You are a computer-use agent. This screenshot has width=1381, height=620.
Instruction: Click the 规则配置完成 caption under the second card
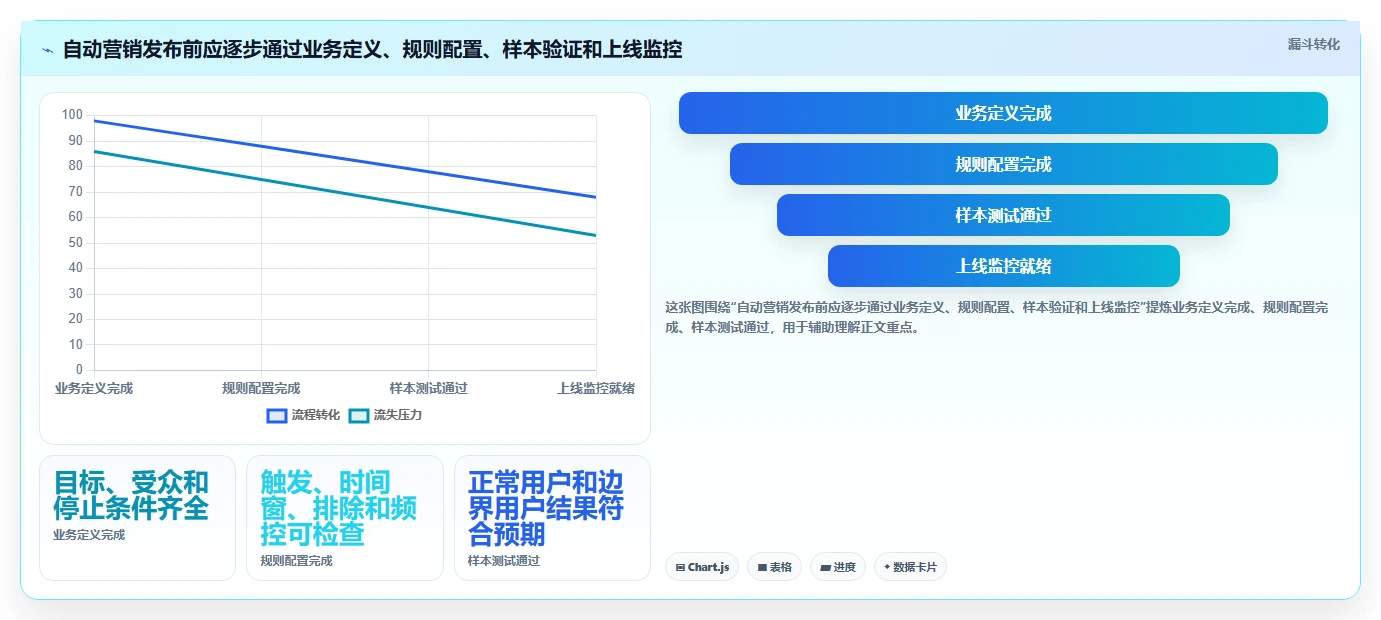[296, 561]
